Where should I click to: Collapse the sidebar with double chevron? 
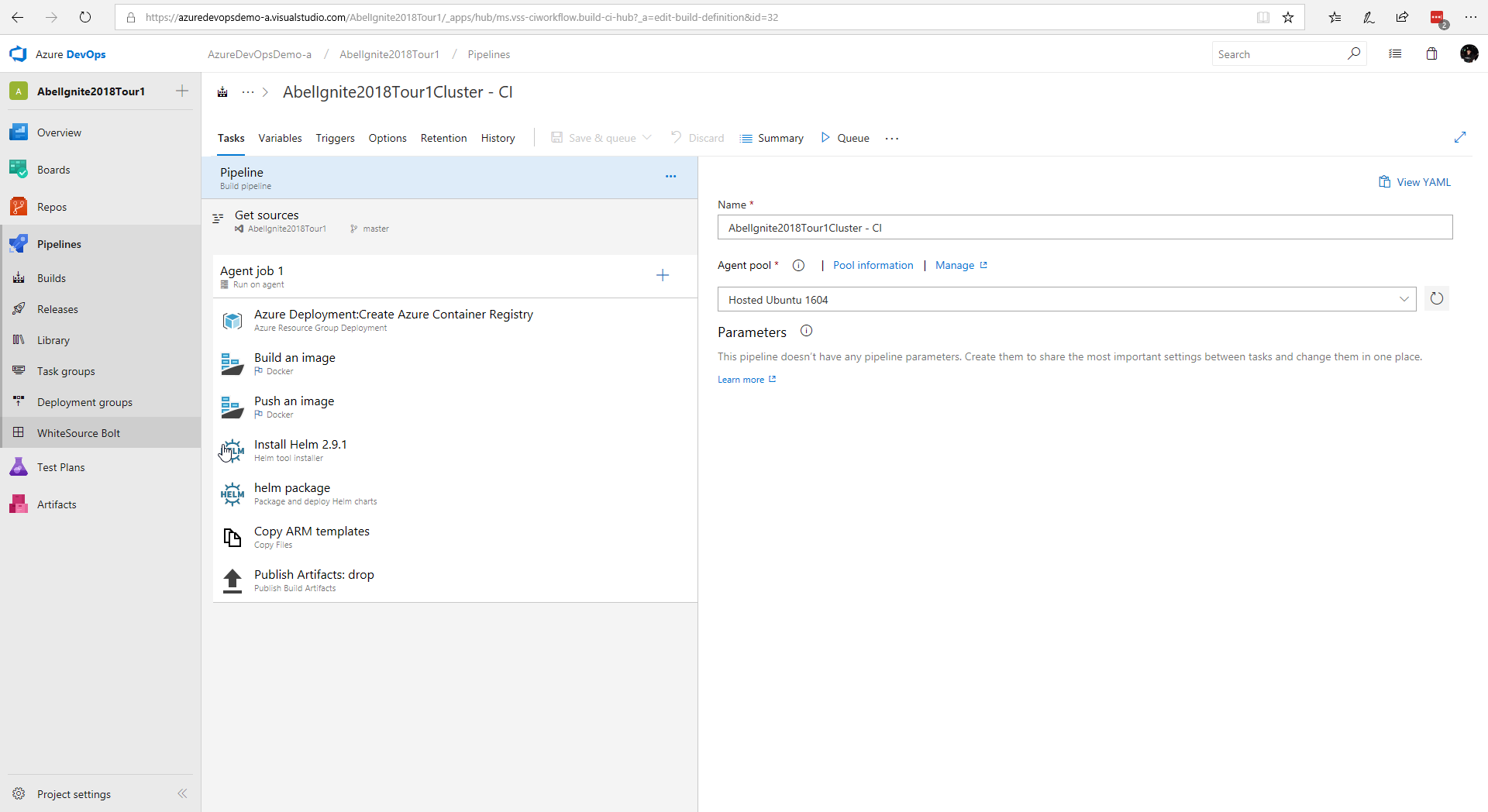182,793
